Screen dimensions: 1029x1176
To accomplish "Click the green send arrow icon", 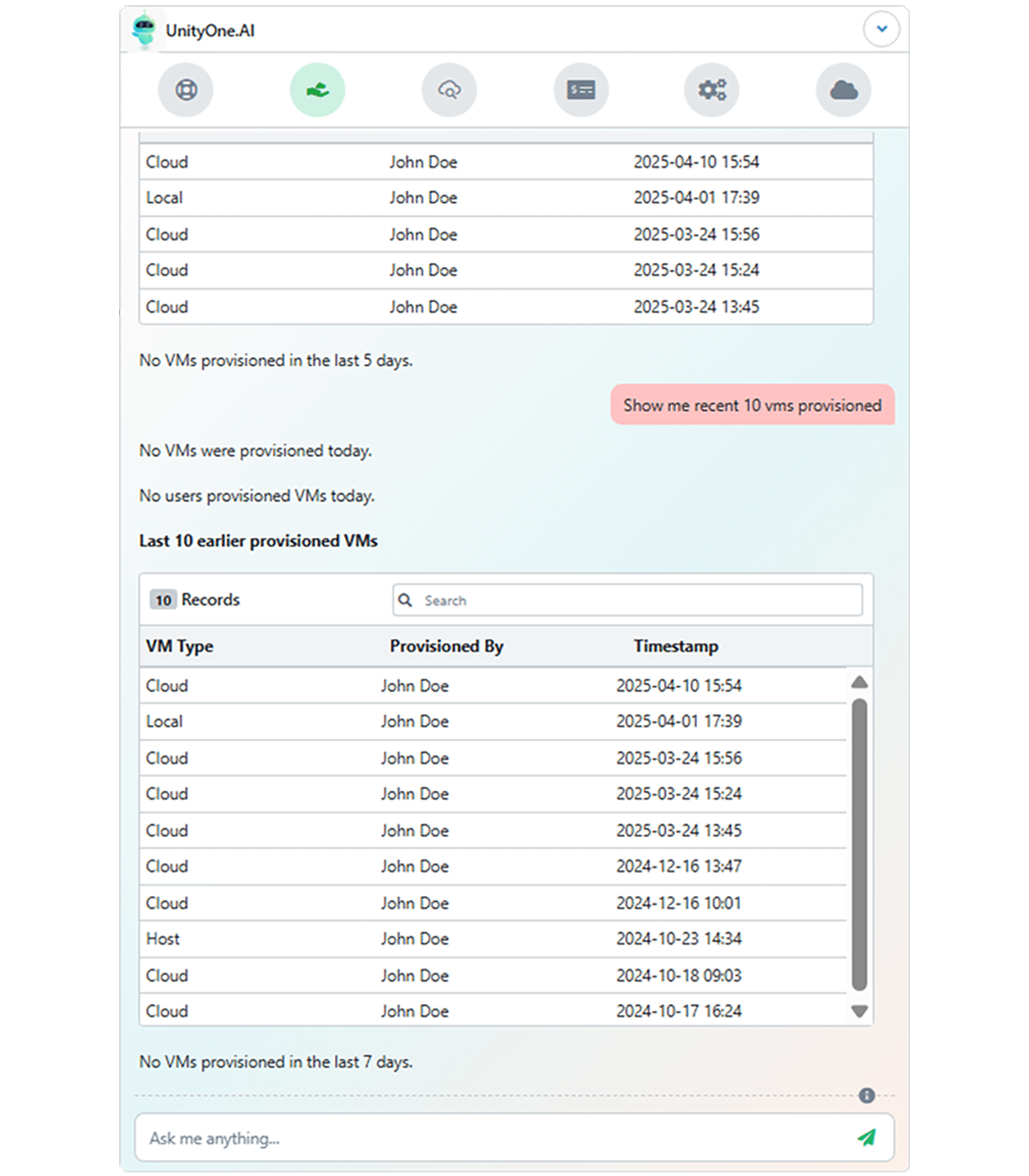I will coord(867,1137).
